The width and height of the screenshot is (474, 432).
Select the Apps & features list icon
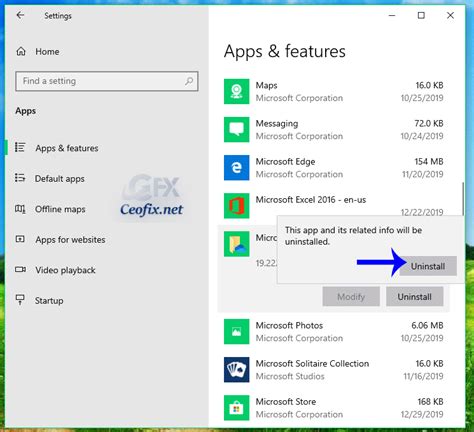coord(20,147)
